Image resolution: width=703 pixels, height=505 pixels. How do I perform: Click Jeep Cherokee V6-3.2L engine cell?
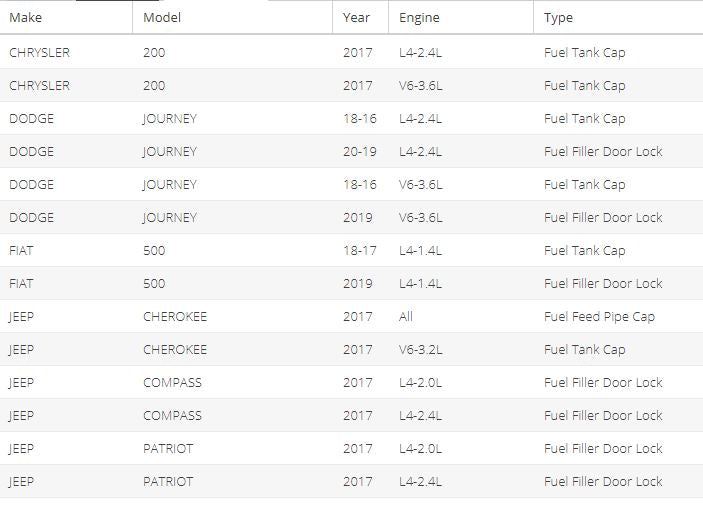coord(421,349)
